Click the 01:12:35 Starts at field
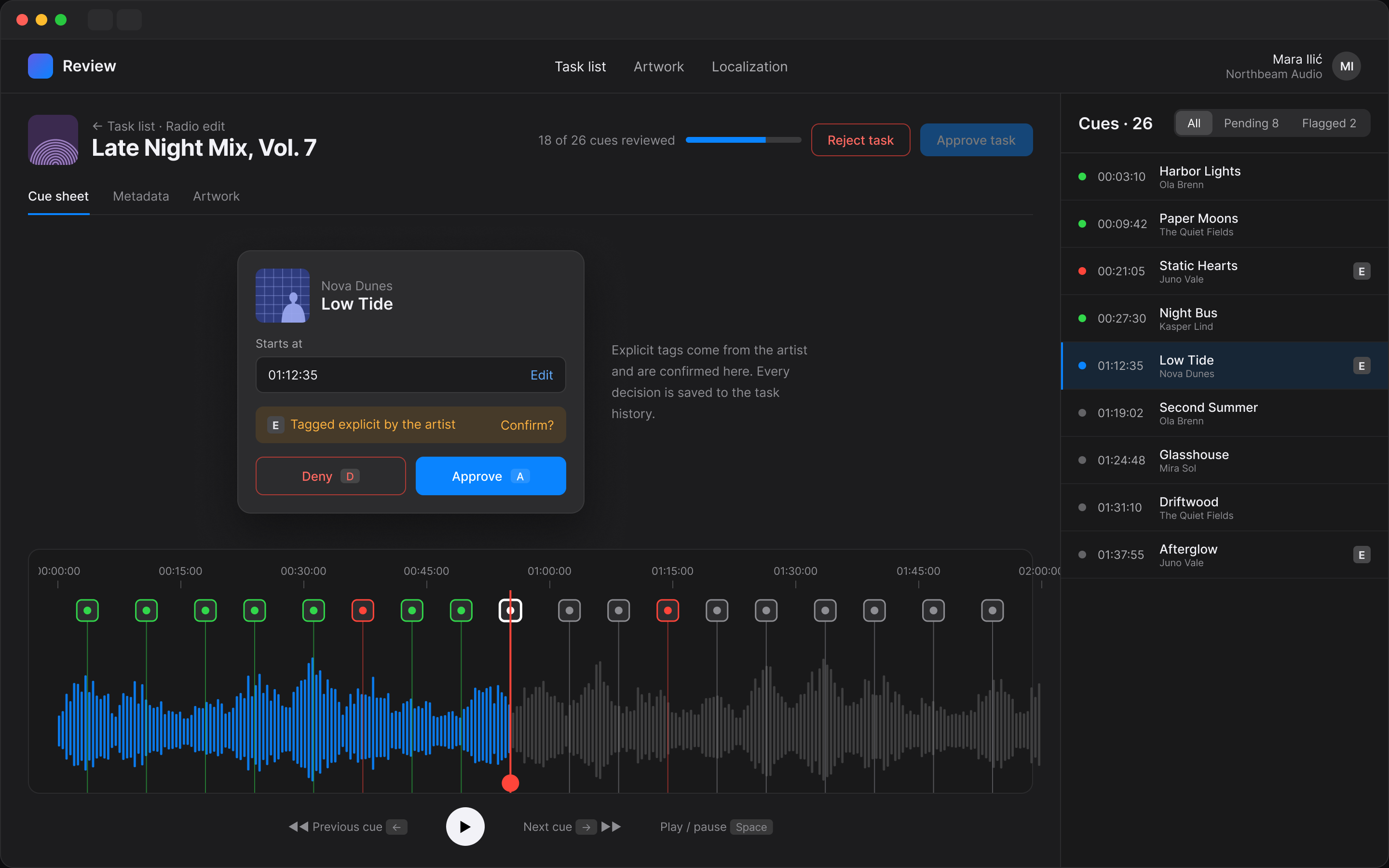Screen dimensions: 1389x868 [x=411, y=375]
